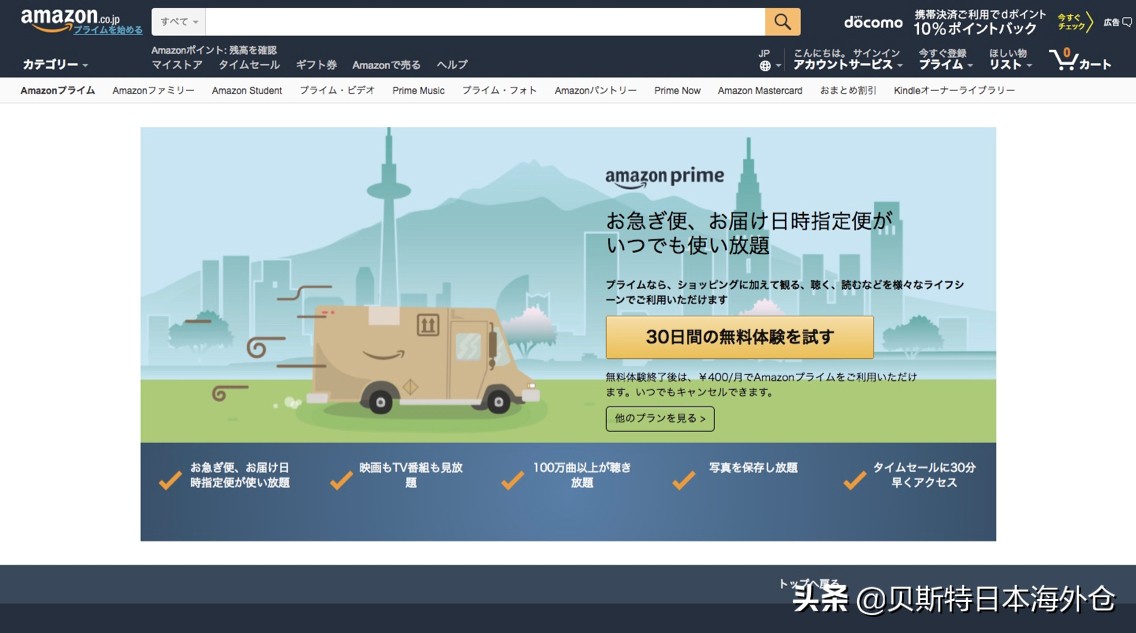Select the Amazonプライム tab
Screen dimensions: 1136x633
tap(58, 91)
